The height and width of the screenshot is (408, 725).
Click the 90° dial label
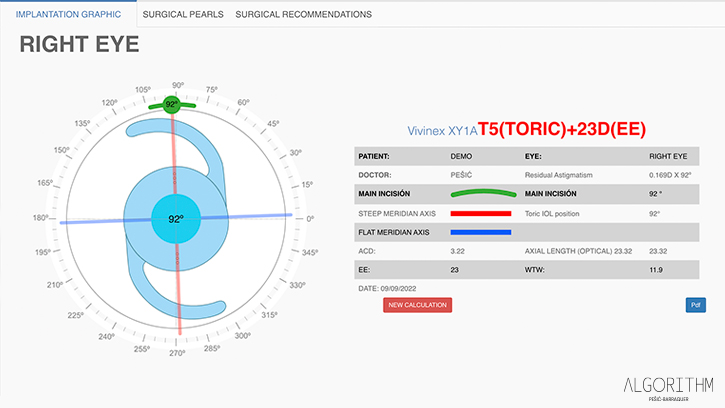[x=178, y=85]
